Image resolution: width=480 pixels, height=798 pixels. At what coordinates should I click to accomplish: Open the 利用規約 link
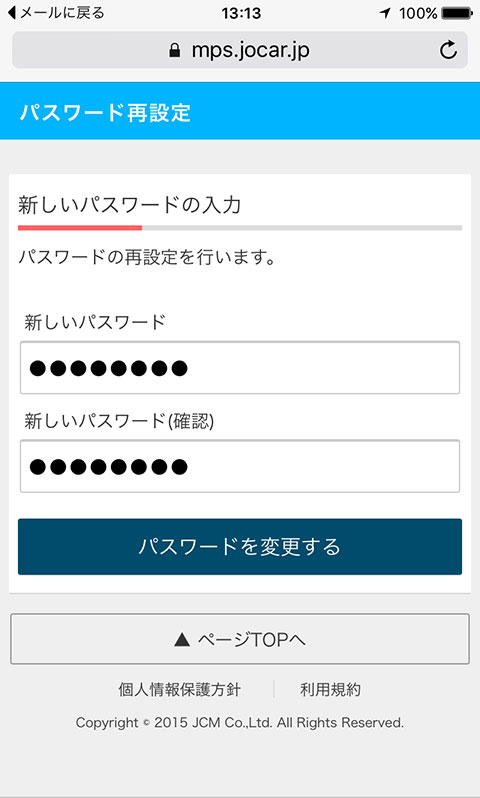330,690
